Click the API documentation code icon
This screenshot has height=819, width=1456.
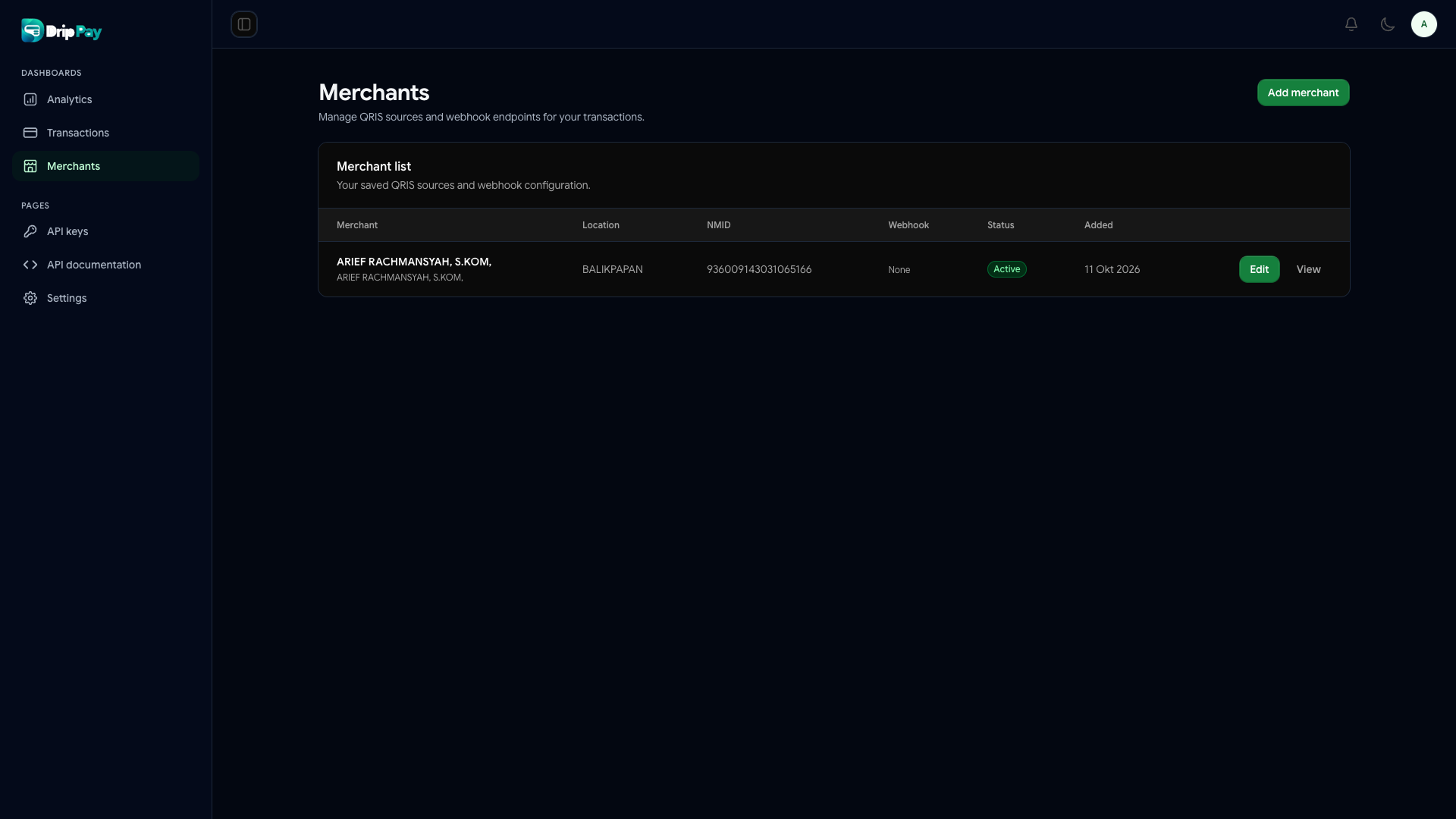click(x=30, y=265)
